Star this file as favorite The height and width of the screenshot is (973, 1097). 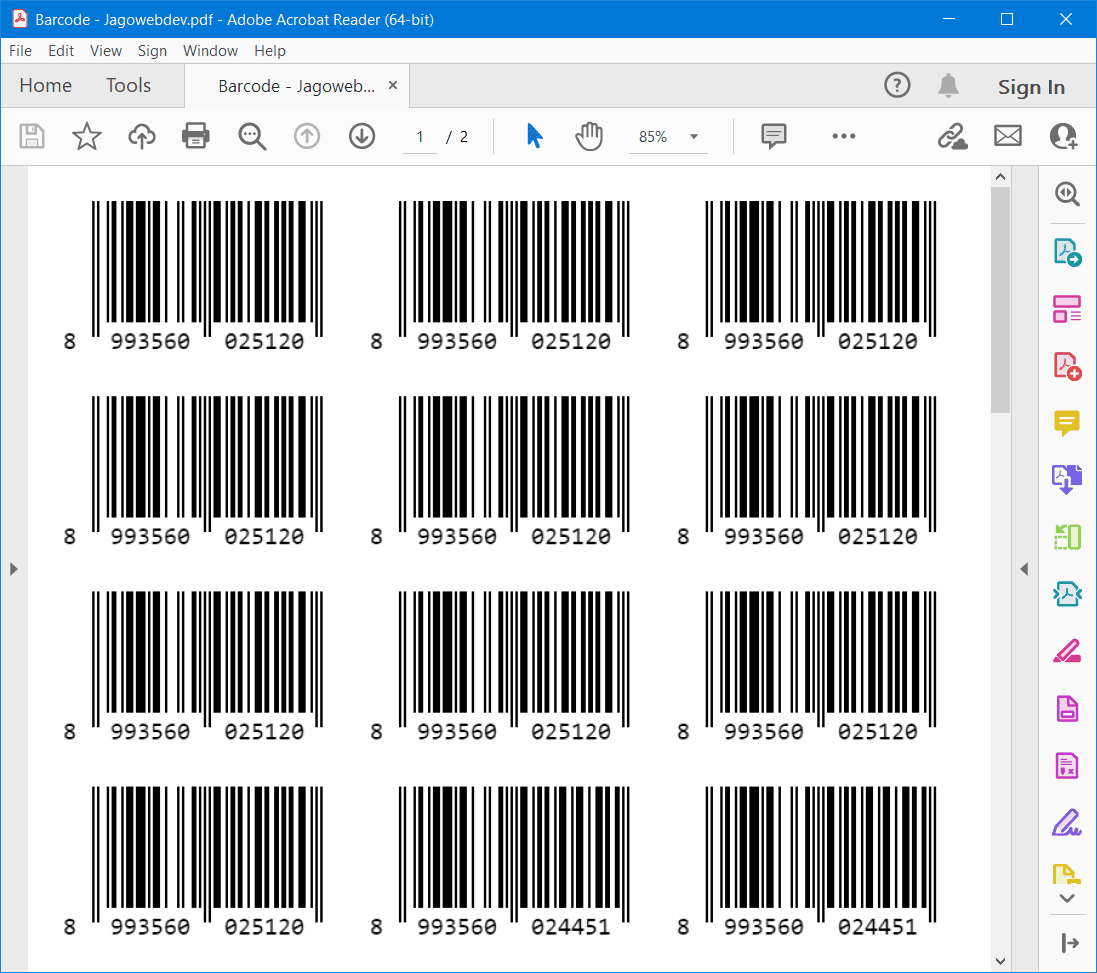tap(87, 136)
